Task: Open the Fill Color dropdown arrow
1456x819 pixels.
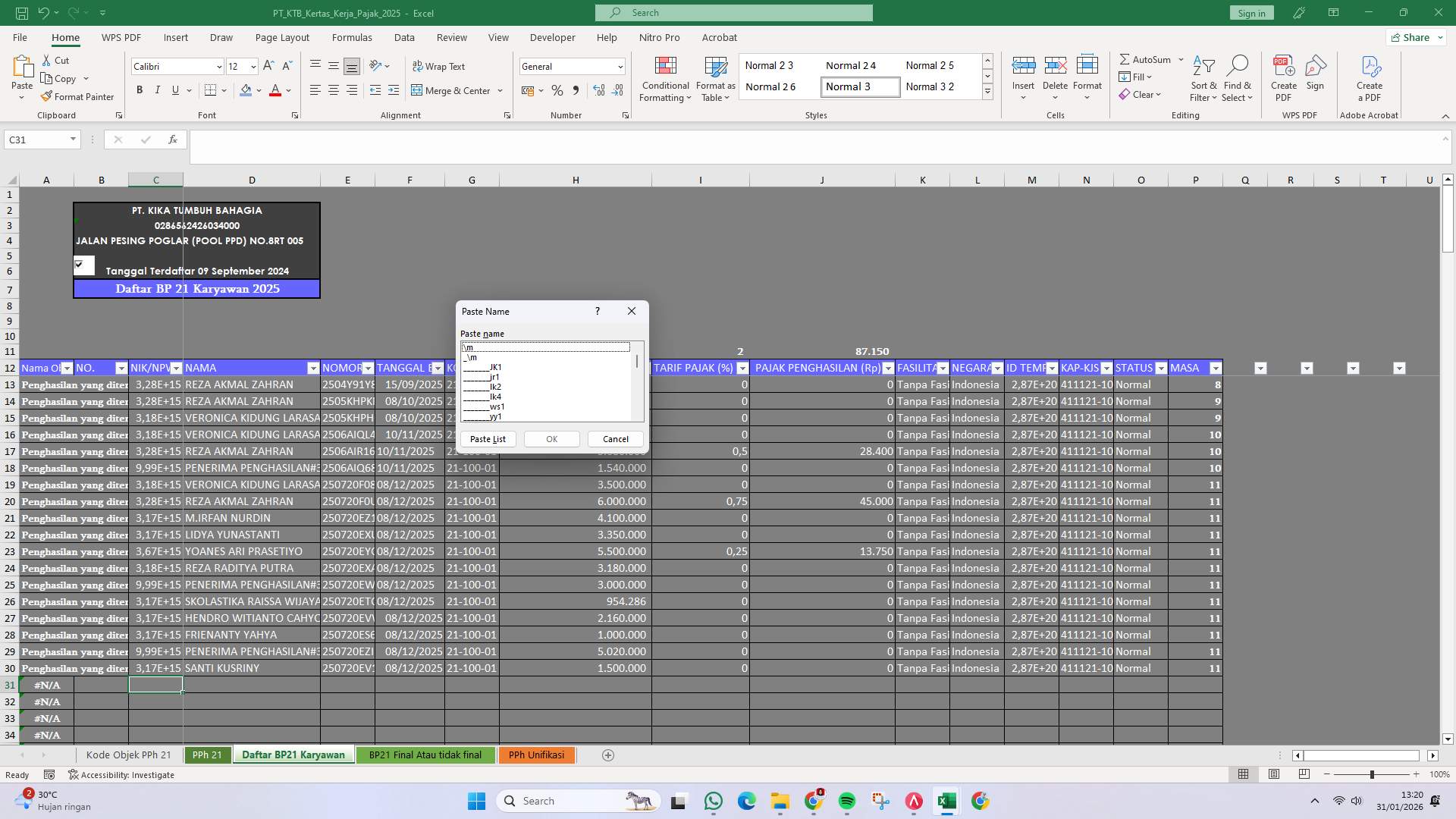Action: click(x=259, y=90)
